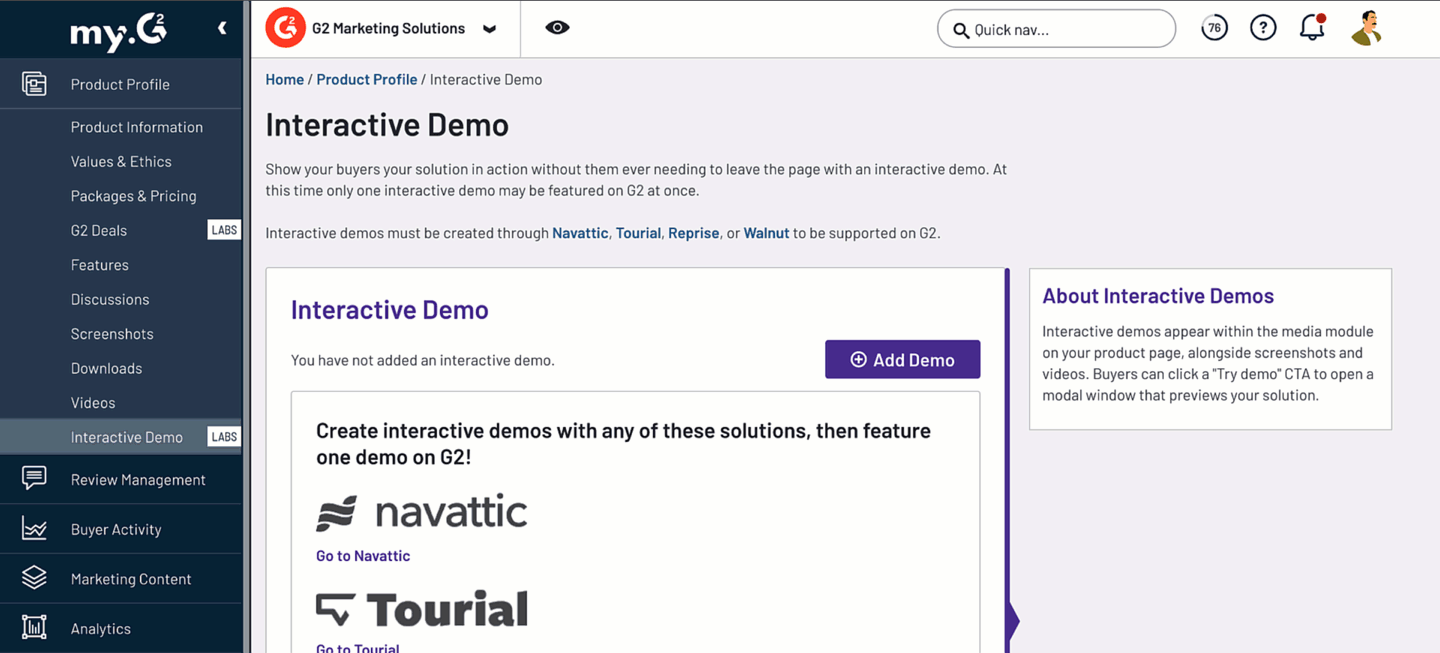Collapse the sidebar with the left chevron
The height and width of the screenshot is (653, 1440).
point(222,28)
